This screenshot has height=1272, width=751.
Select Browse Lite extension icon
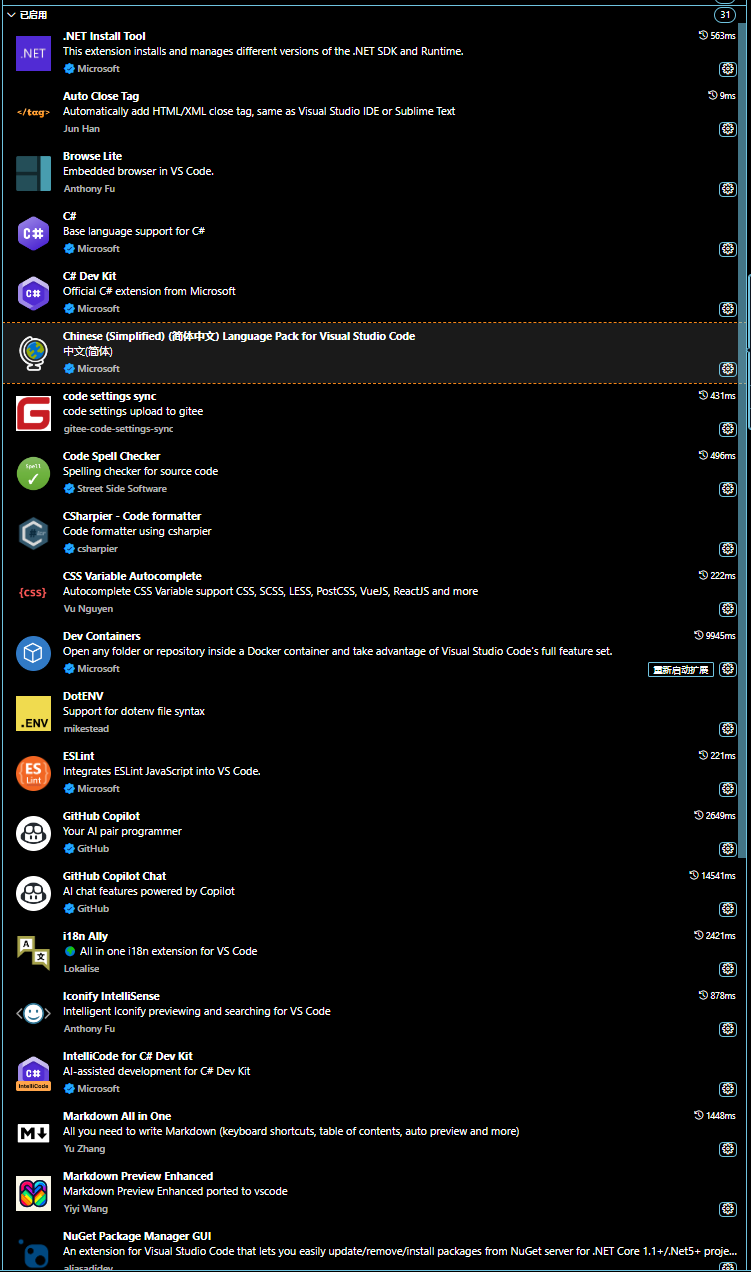click(33, 173)
